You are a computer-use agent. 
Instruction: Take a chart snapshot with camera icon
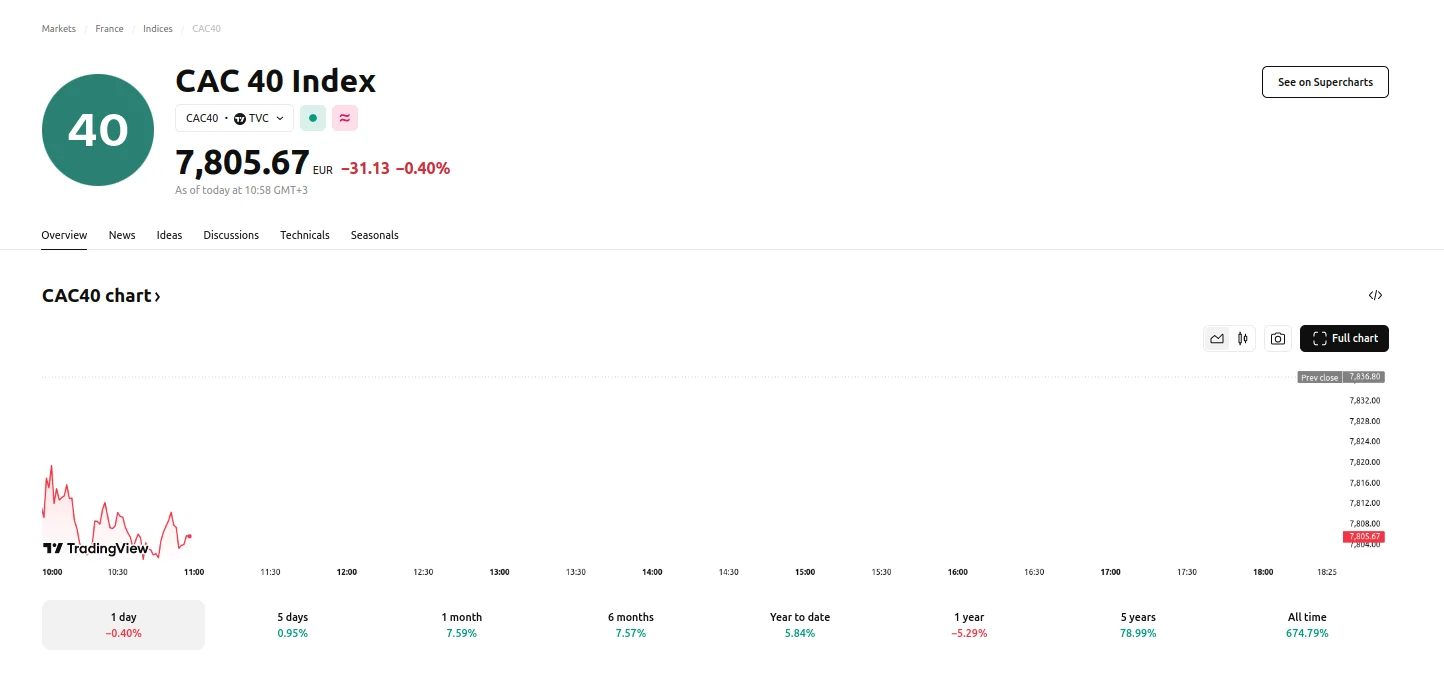tap(1278, 339)
